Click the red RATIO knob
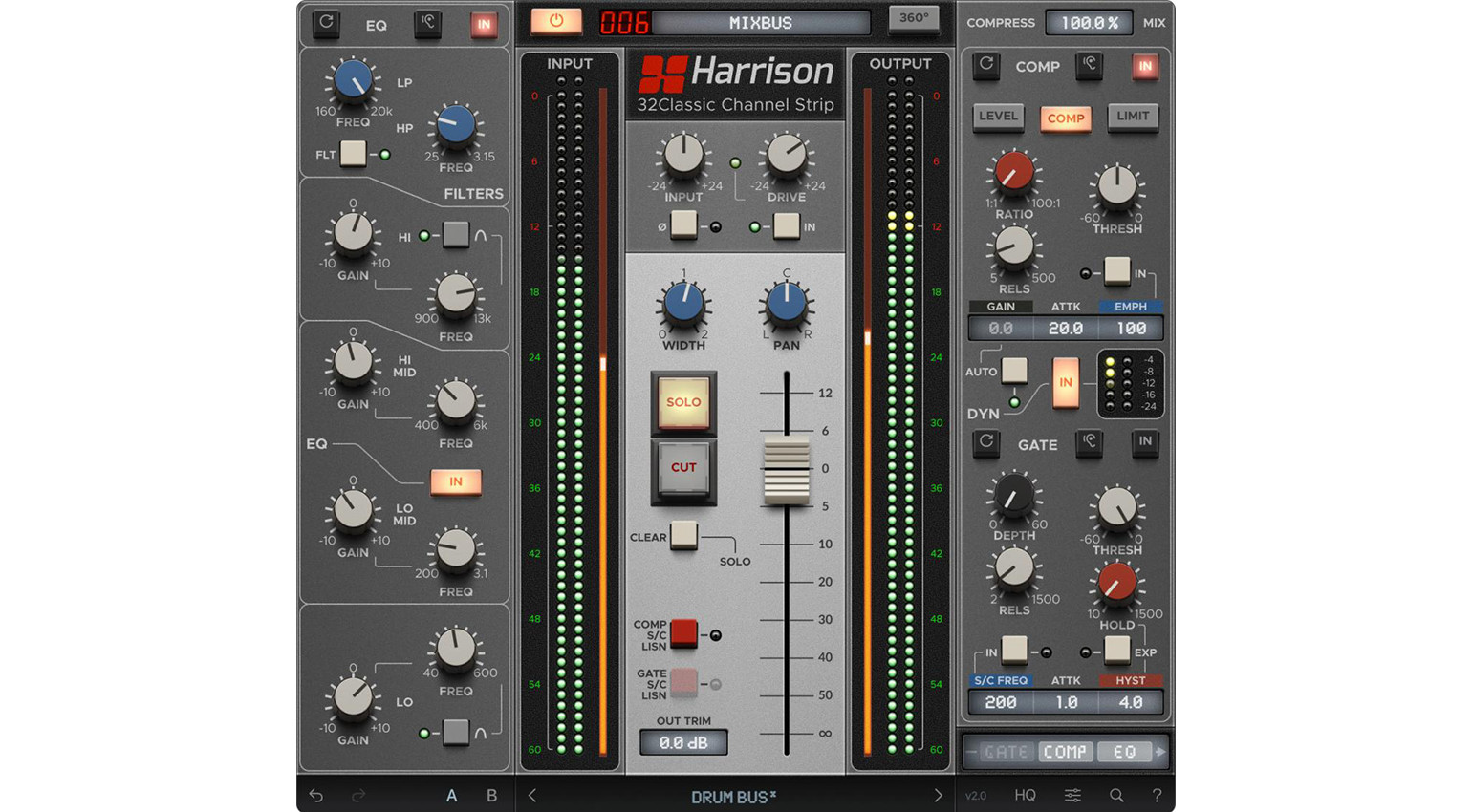 [x=1014, y=172]
